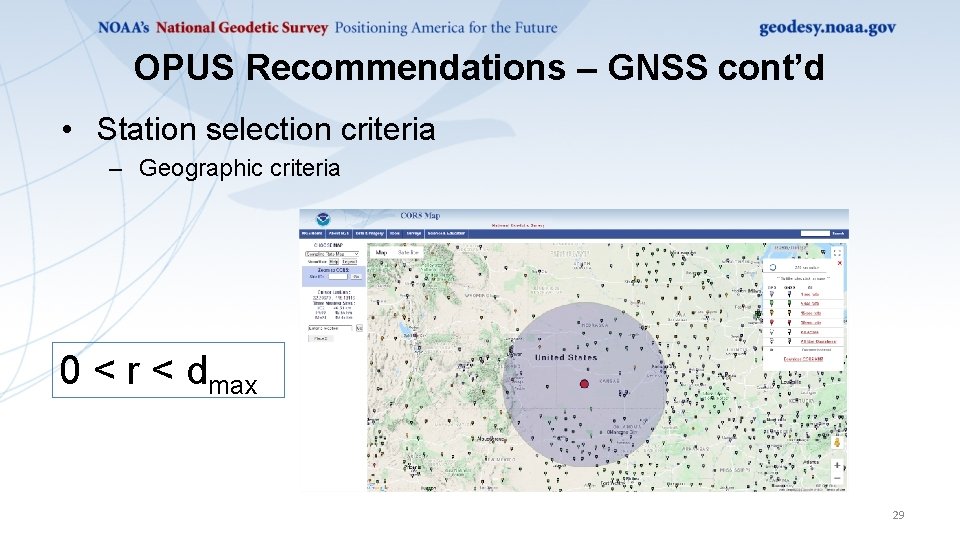Screen dimensions: 960x540
Task: Click the 'CORS Map' page heading
Action: [x=420, y=216]
